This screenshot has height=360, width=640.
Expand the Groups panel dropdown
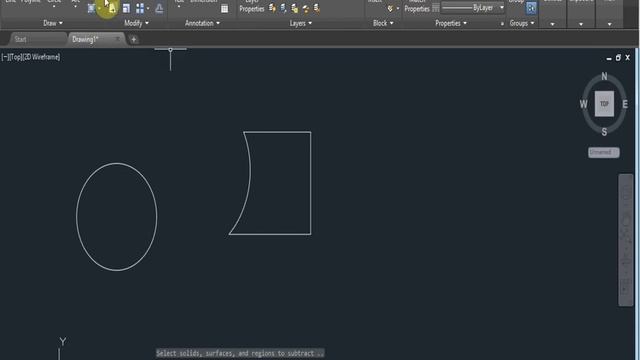click(x=522, y=23)
